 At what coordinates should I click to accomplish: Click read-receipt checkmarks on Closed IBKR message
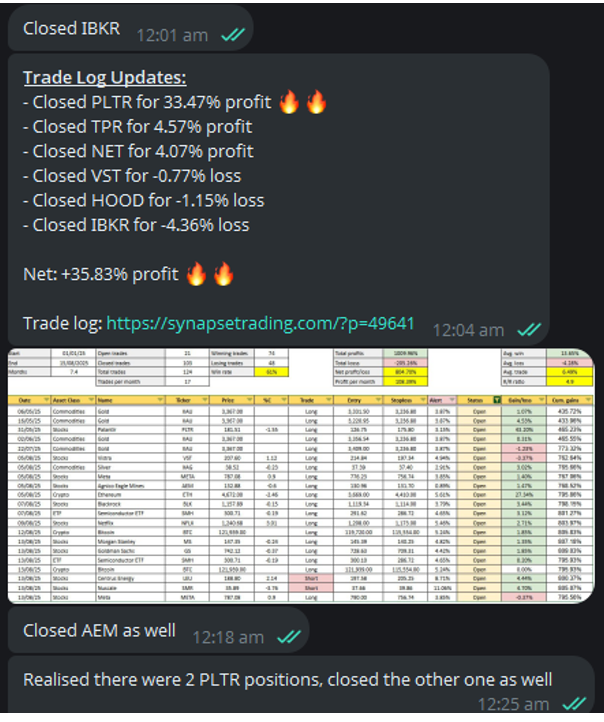coord(233,35)
